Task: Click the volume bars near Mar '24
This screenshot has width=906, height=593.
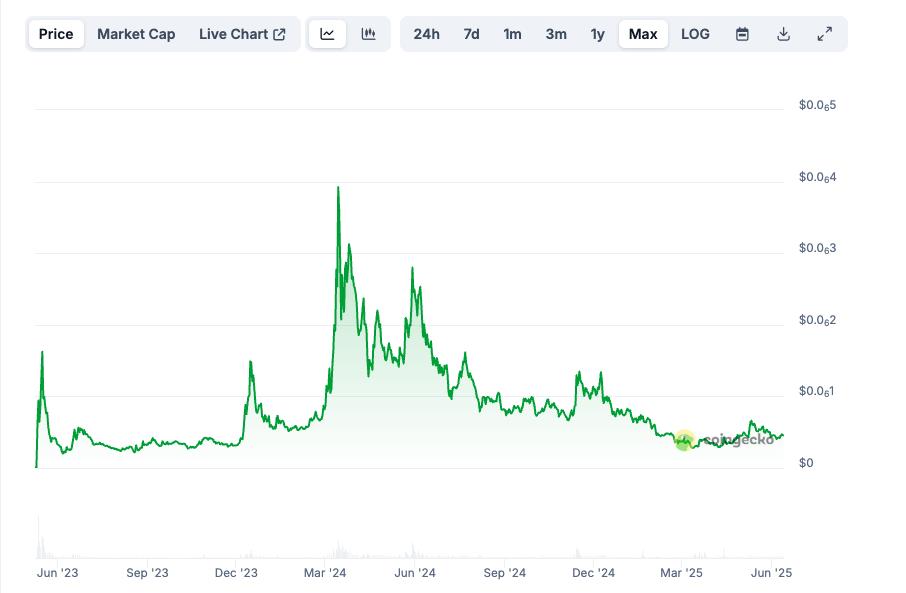Action: pyautogui.click(x=338, y=549)
